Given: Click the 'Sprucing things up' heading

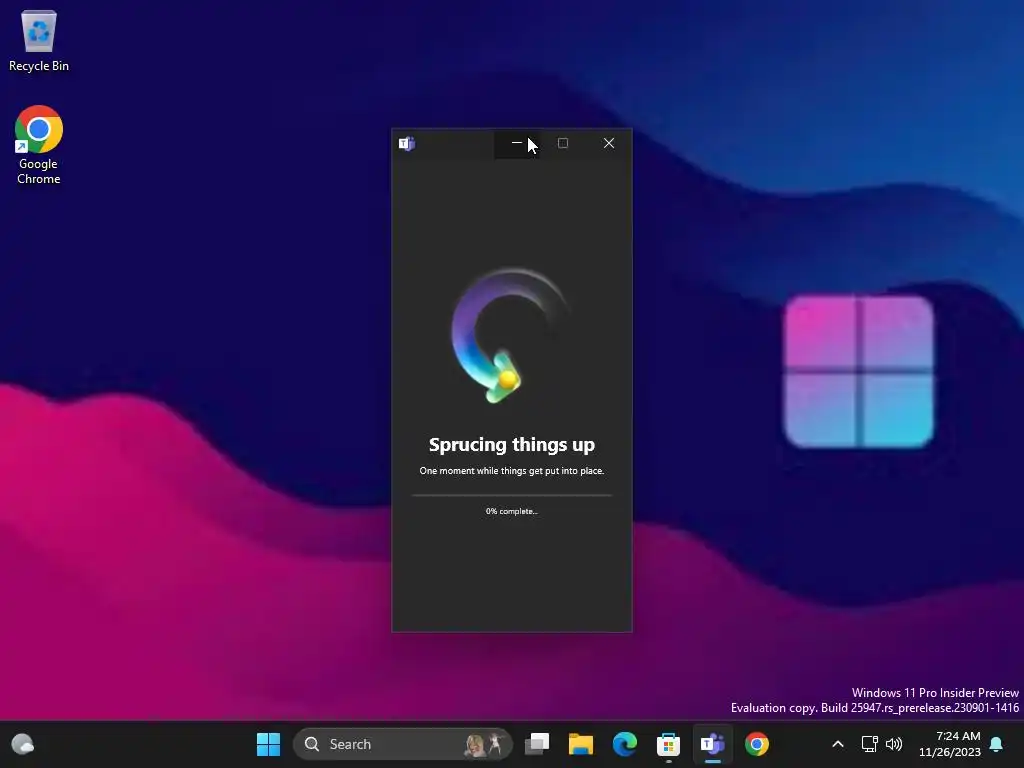Looking at the screenshot, I should (x=512, y=445).
